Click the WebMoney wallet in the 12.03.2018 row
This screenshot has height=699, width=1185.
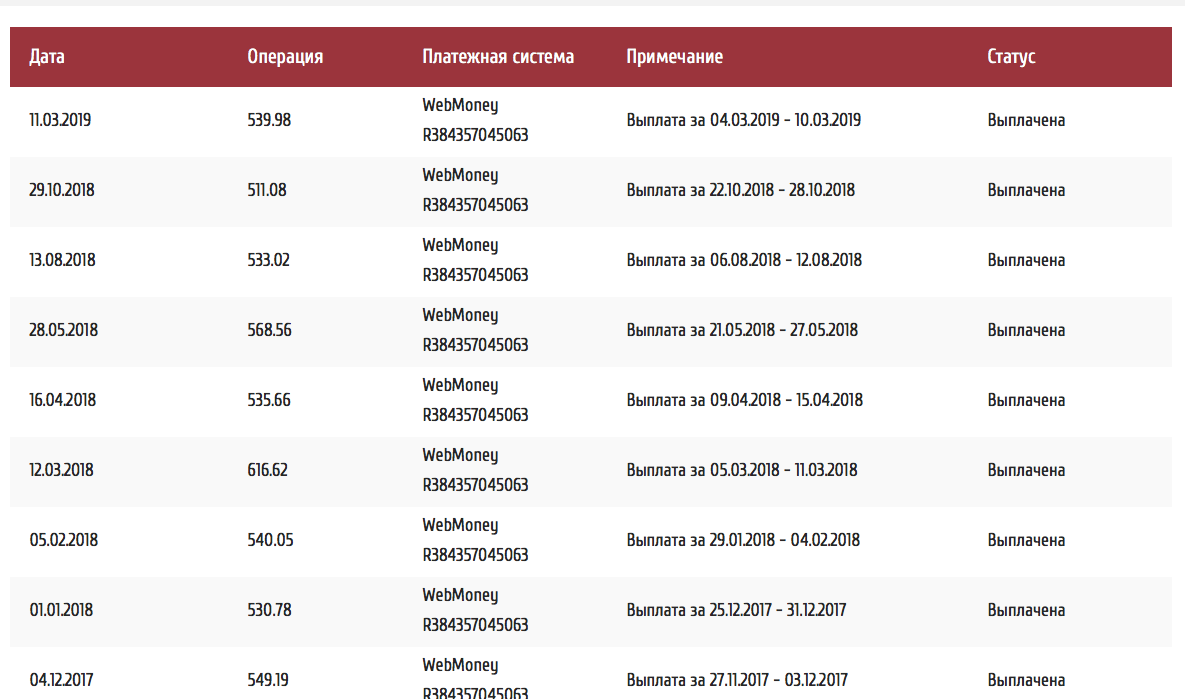coord(475,470)
